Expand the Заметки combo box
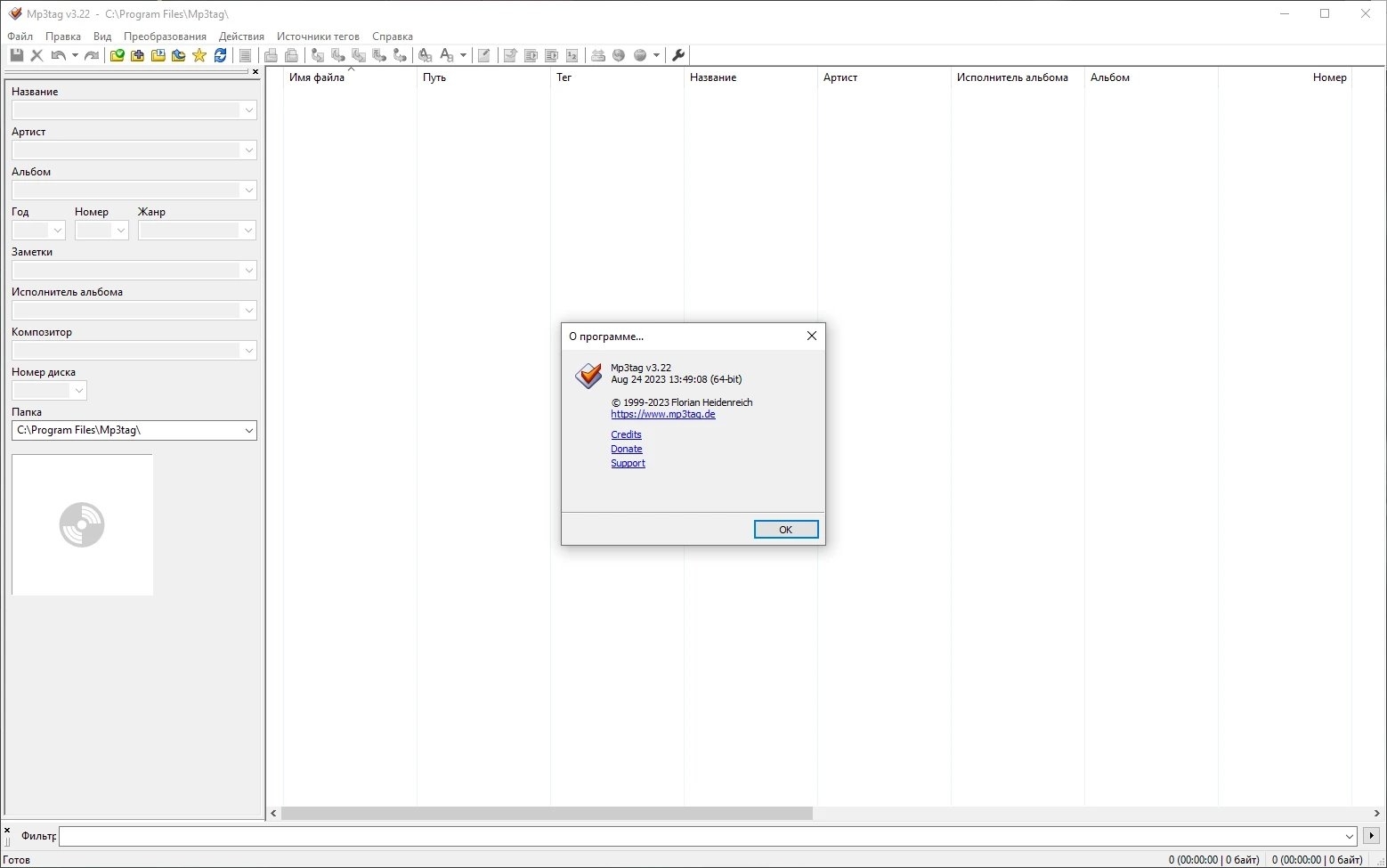 248,271
